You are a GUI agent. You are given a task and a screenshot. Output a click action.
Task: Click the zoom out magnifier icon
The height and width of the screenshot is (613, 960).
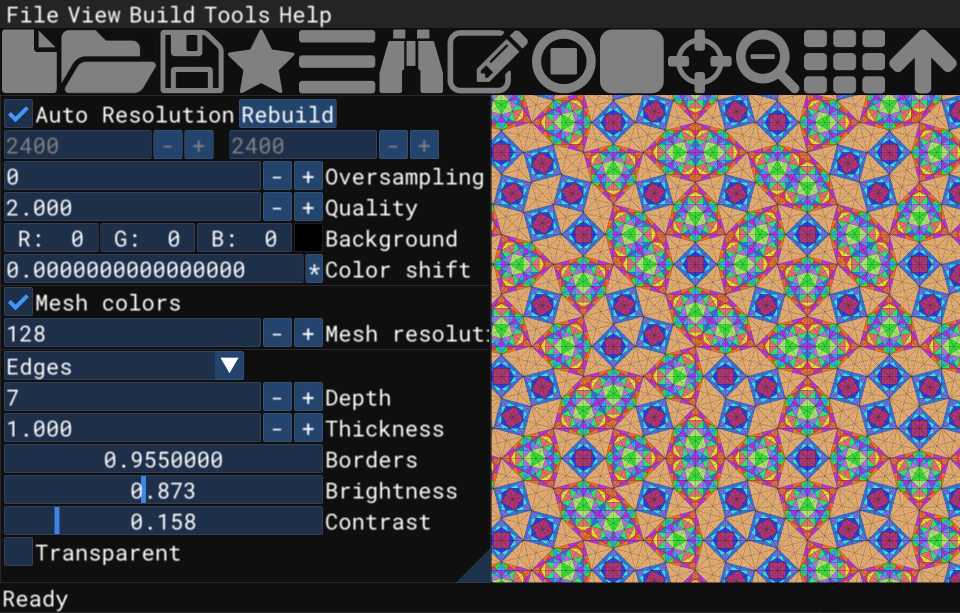(x=767, y=62)
